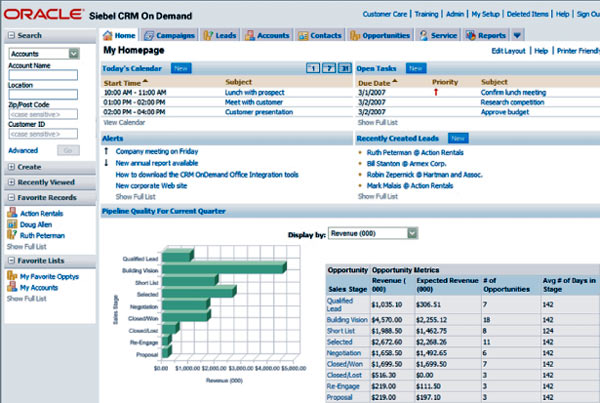Switch calendar to month view icon
The width and height of the screenshot is (600, 403).
(x=344, y=69)
